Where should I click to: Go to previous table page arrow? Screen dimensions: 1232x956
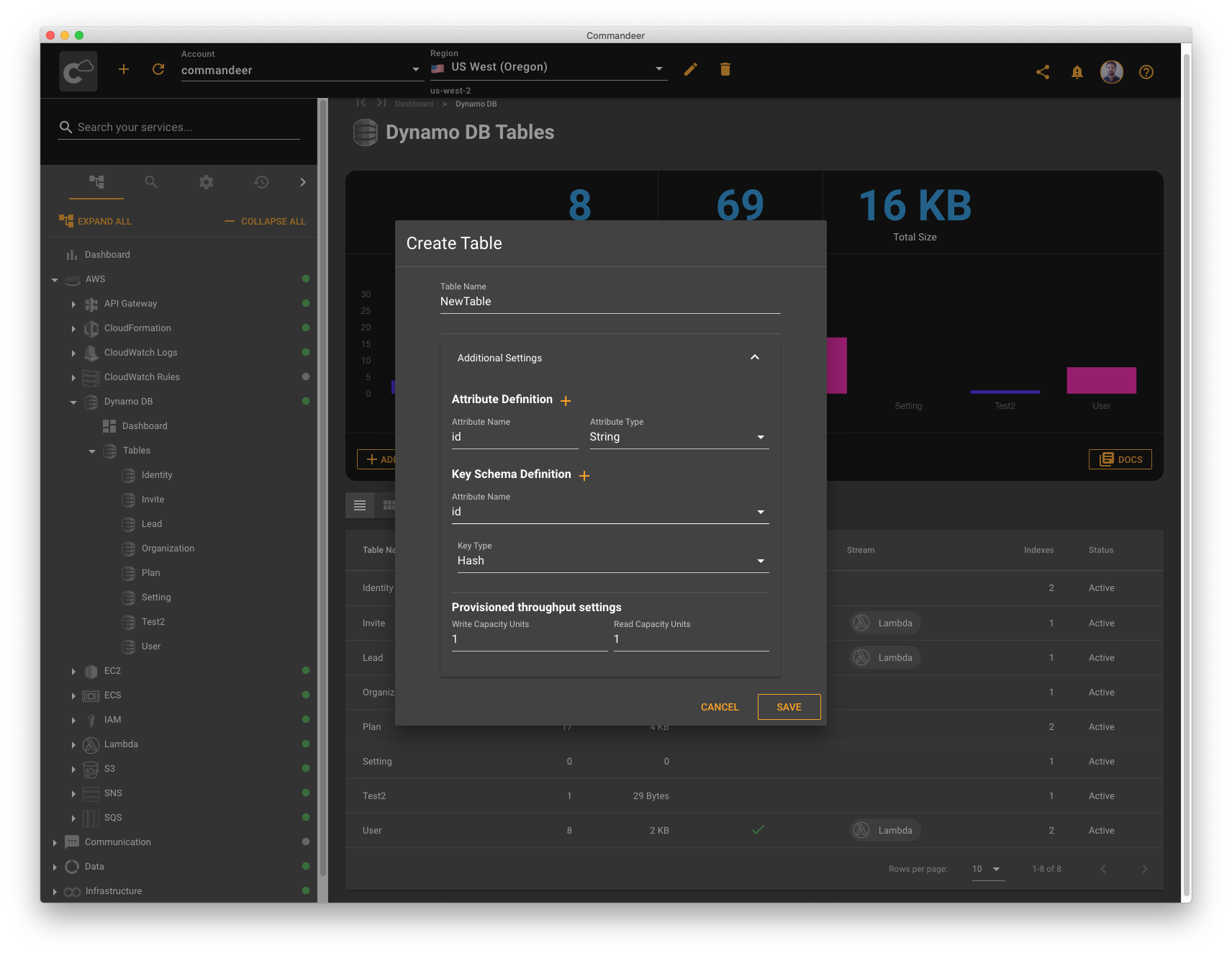[1103, 869]
